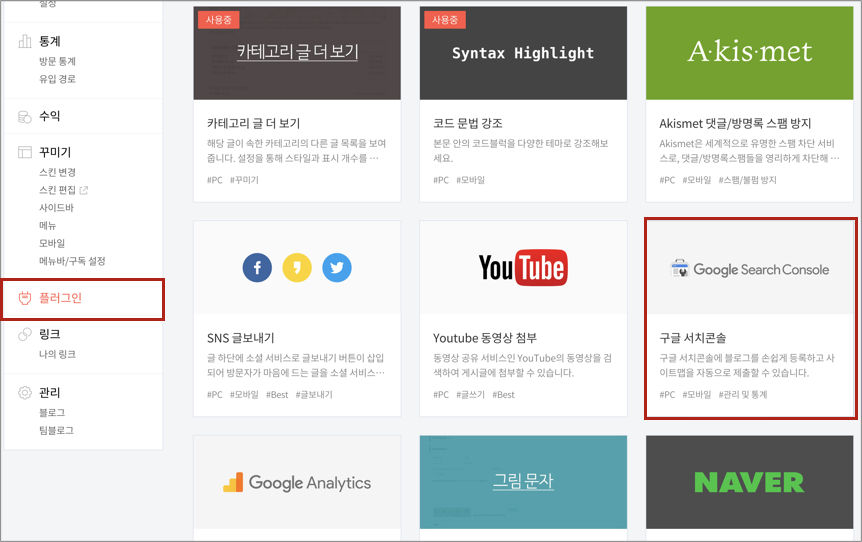
Task: Click #Best tag on SNS 글보내기 card
Action: (x=277, y=395)
